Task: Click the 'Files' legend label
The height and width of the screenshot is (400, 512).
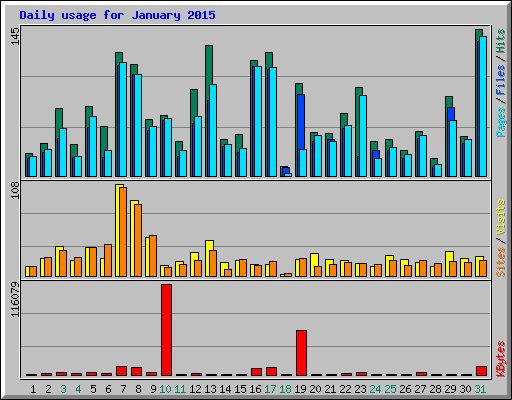Action: coord(501,79)
